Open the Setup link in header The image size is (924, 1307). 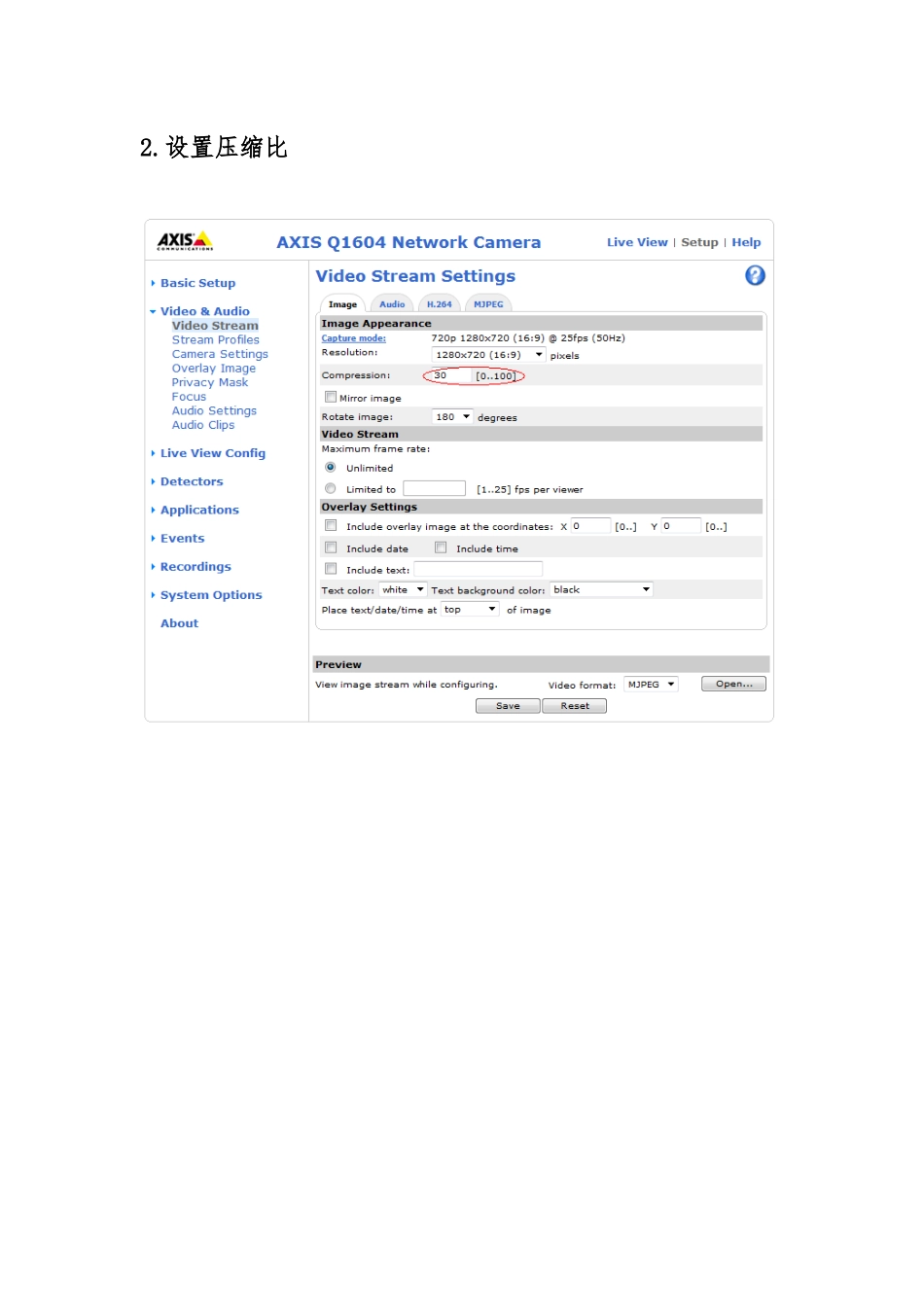[x=699, y=242]
